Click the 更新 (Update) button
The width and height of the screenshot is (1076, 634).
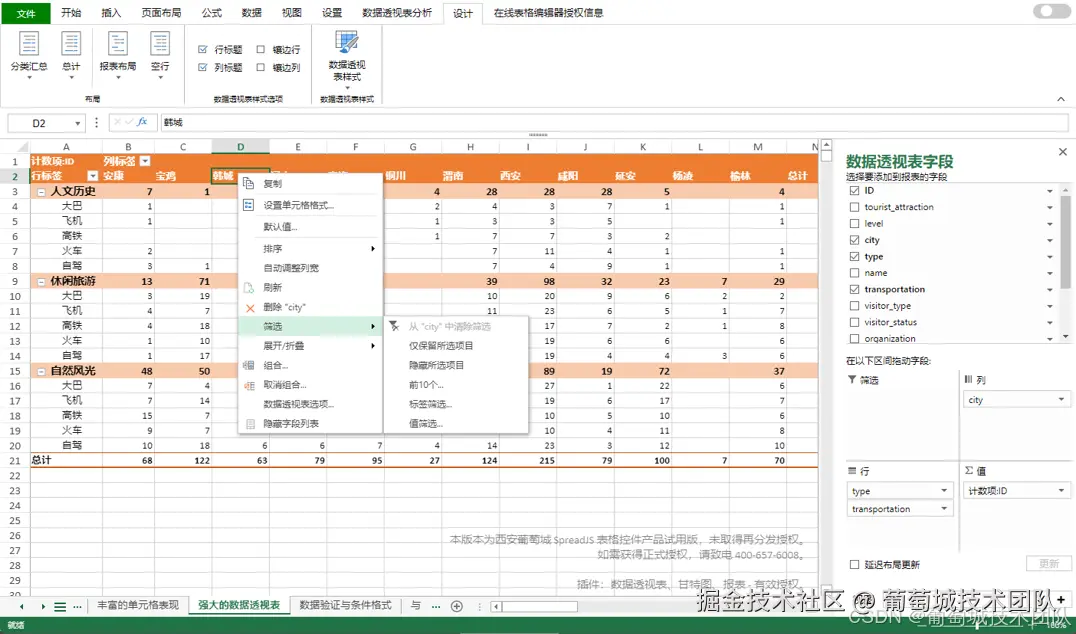click(x=1048, y=564)
